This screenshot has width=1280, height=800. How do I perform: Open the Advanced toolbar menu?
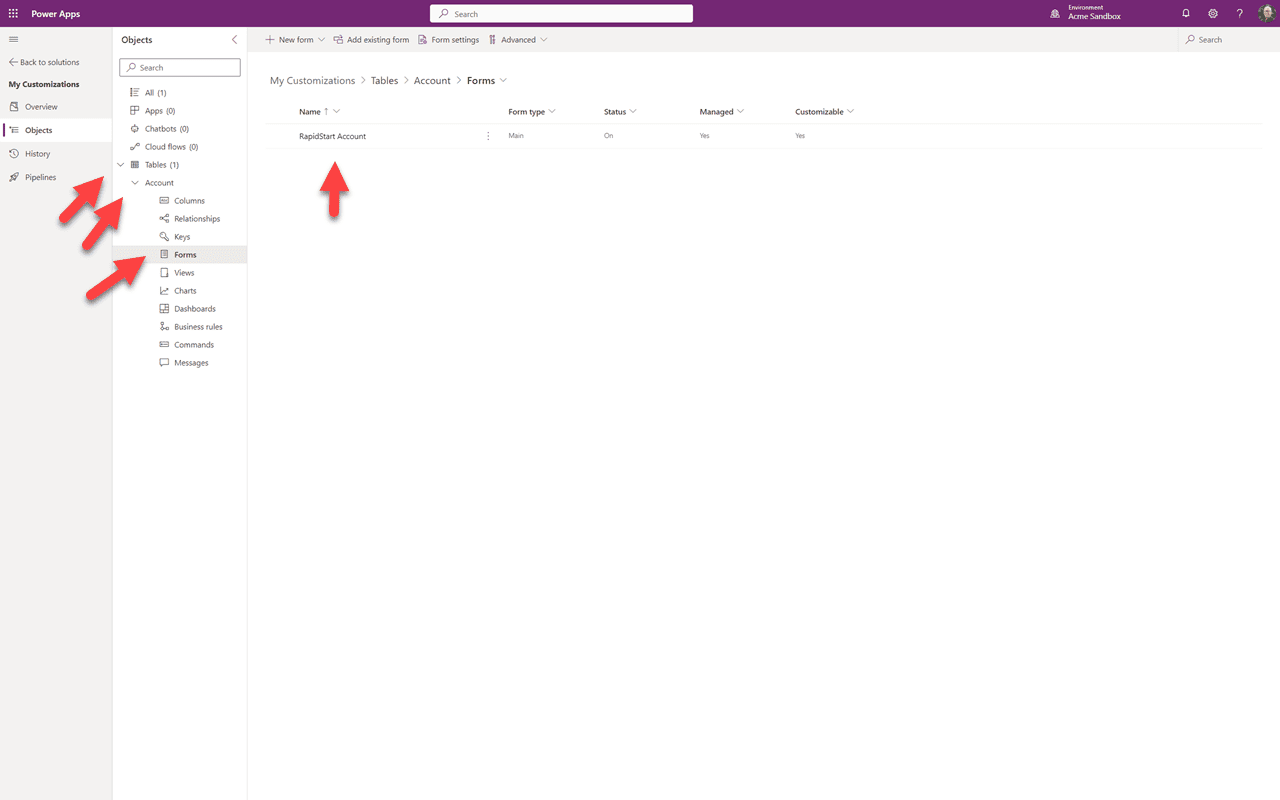pyautogui.click(x=518, y=39)
